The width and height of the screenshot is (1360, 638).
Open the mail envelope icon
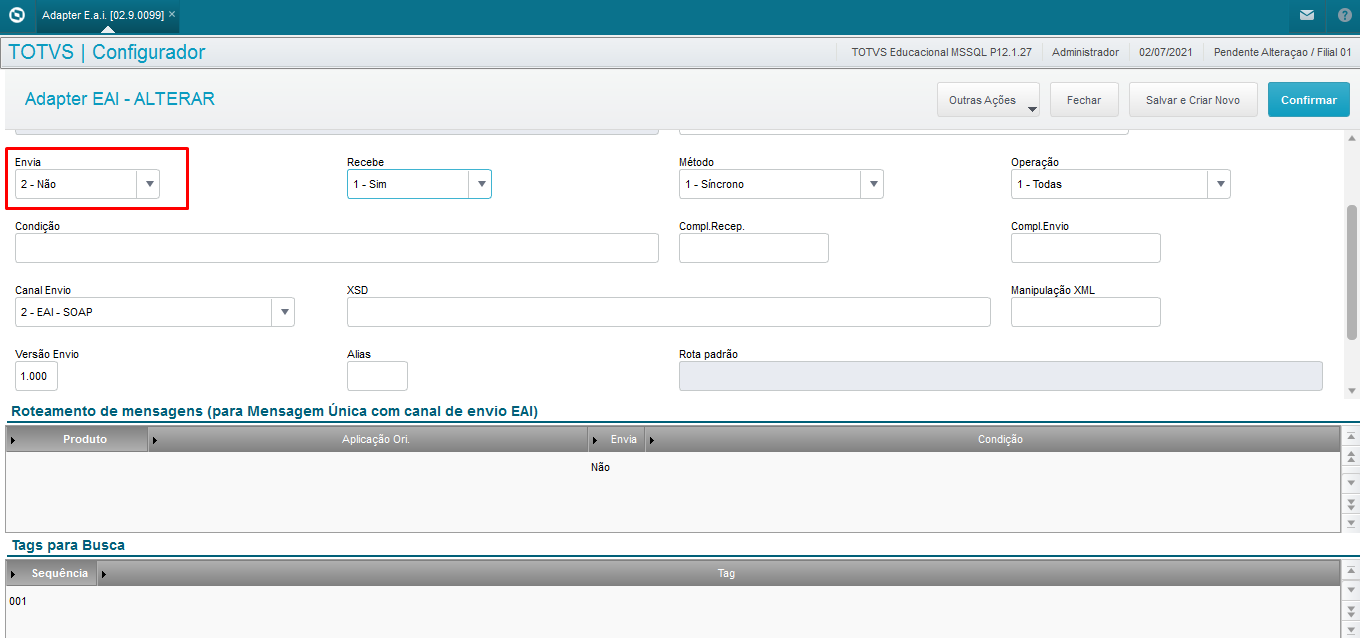click(x=1307, y=16)
